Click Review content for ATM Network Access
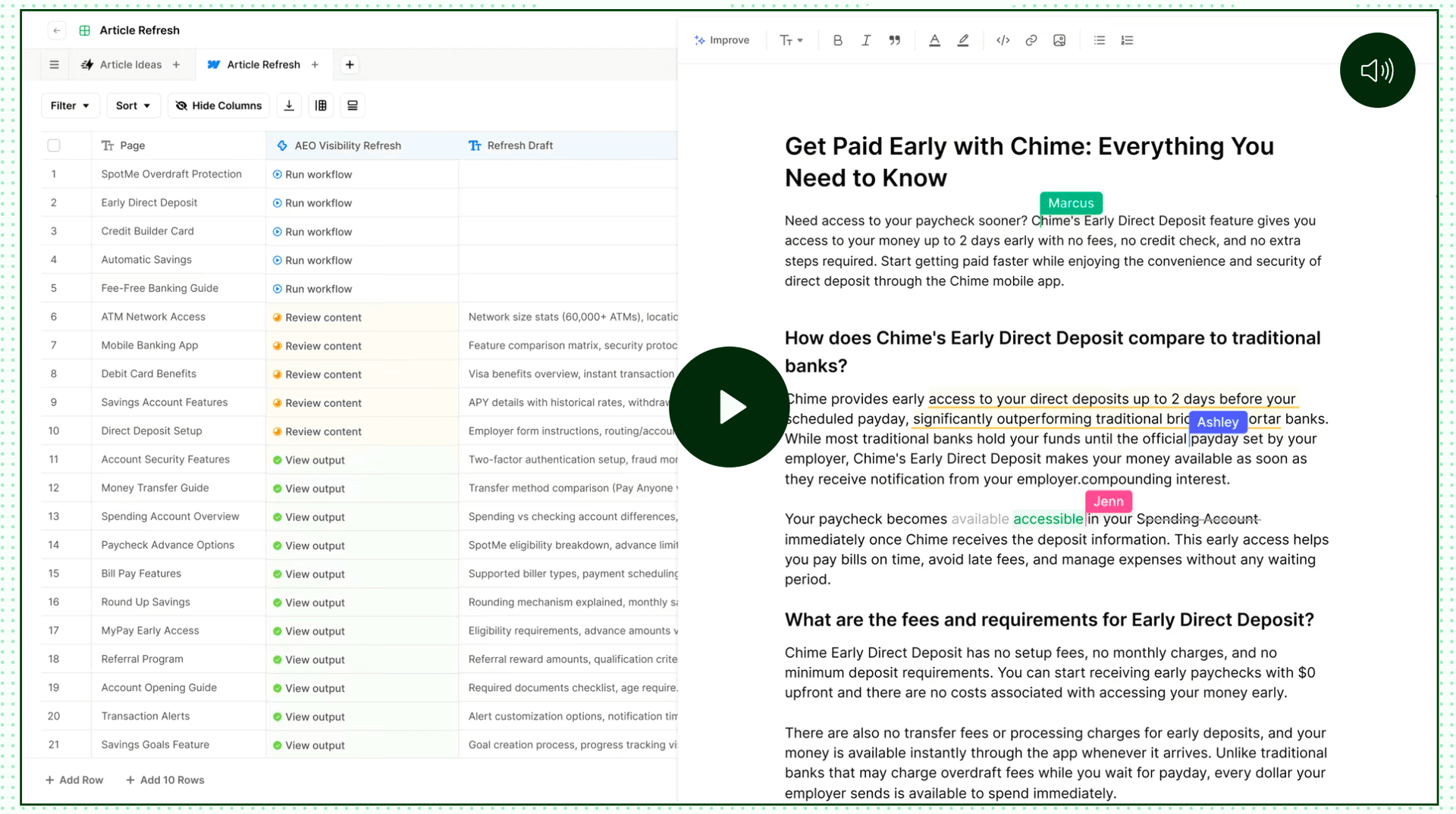 pyautogui.click(x=317, y=317)
